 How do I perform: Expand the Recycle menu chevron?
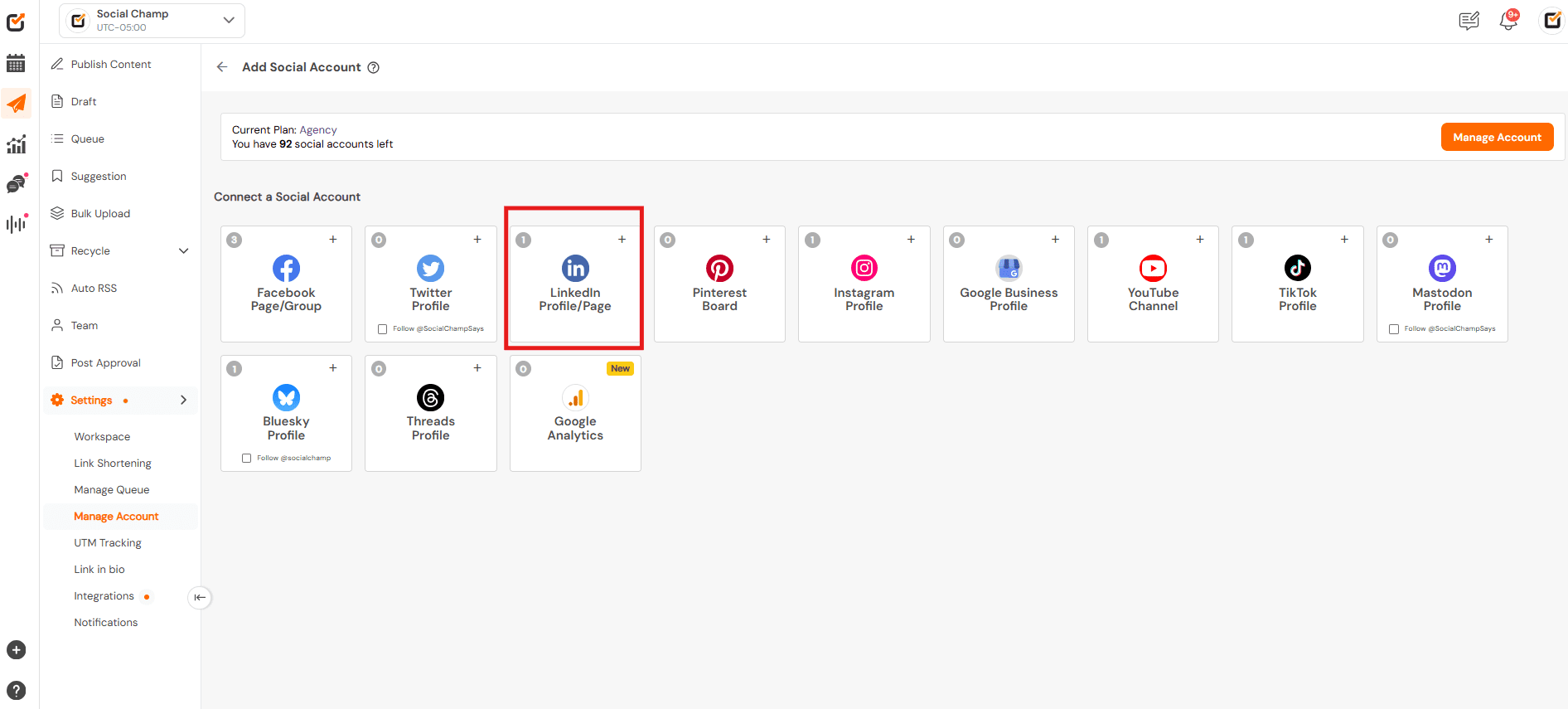[183, 250]
